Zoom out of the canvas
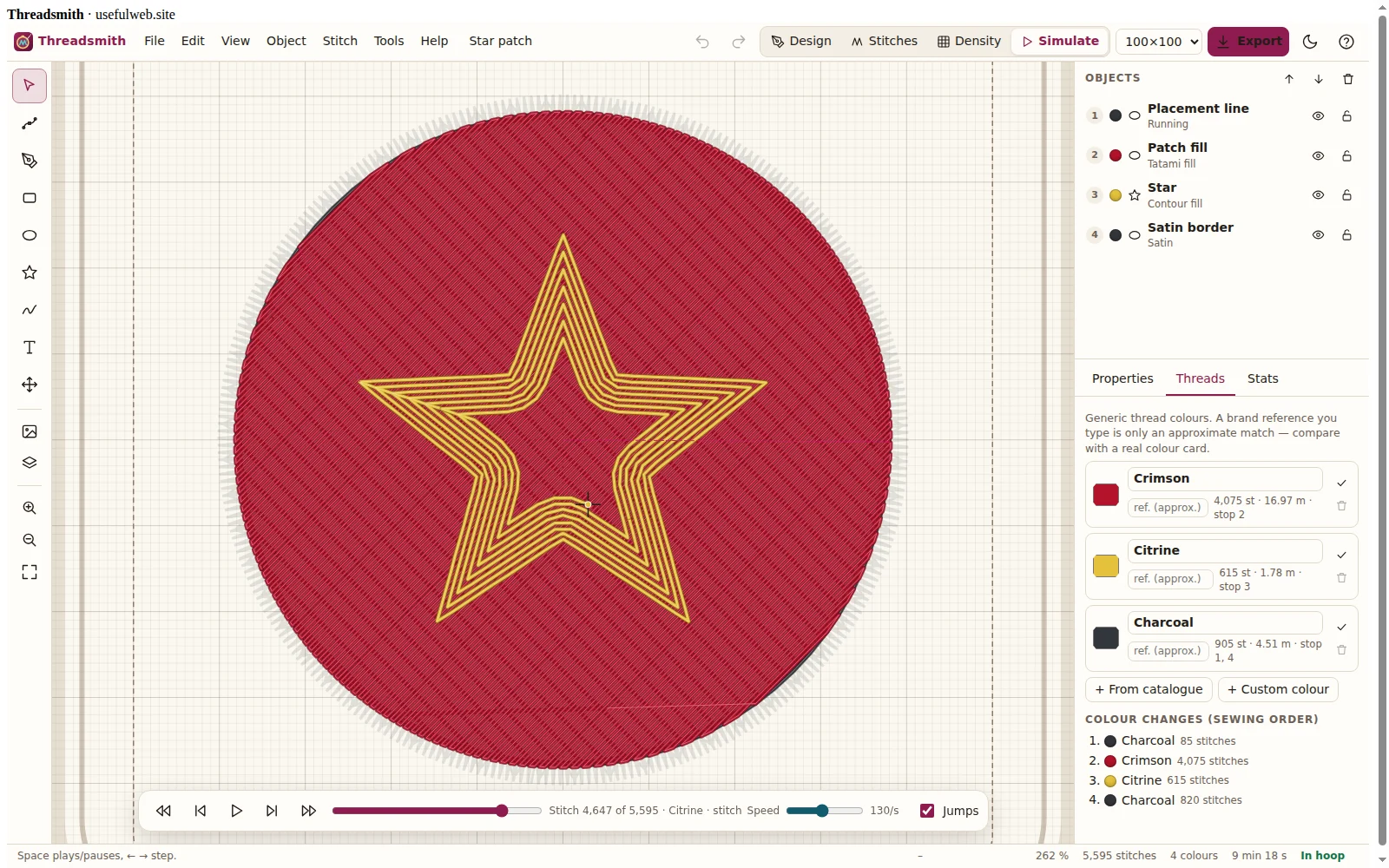This screenshot has width=1389, height=868. pos(30,540)
